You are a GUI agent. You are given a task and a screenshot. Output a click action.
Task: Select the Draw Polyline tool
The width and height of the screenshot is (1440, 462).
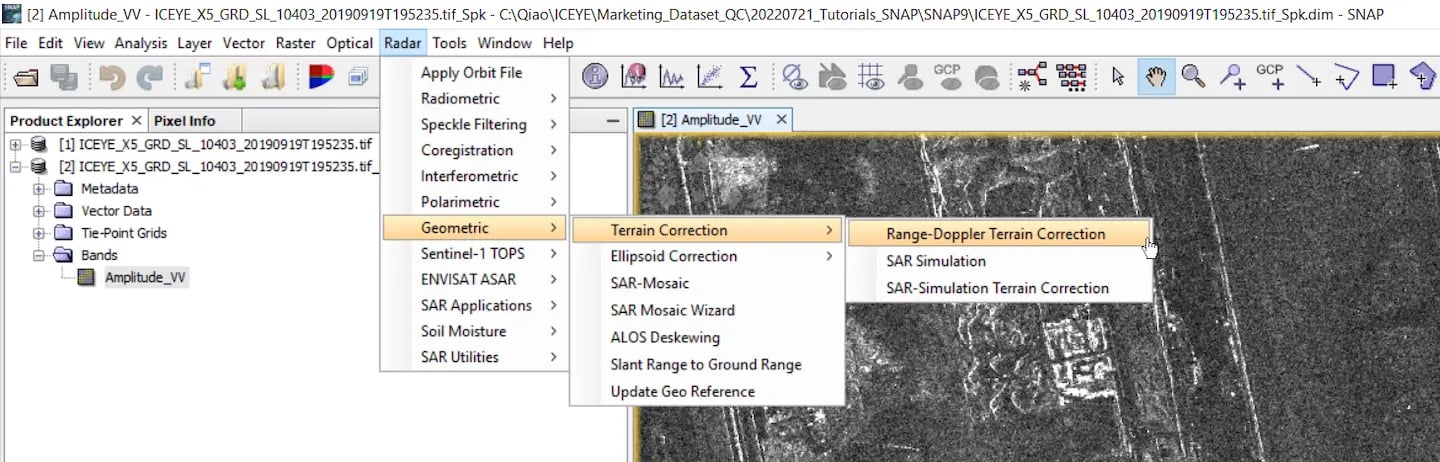tap(1346, 77)
